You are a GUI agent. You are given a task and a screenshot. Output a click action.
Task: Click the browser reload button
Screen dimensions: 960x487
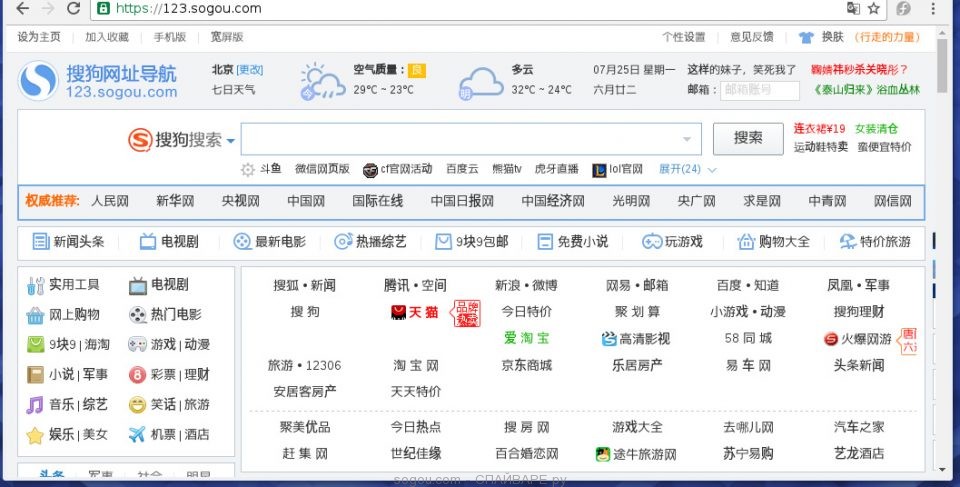click(x=73, y=9)
